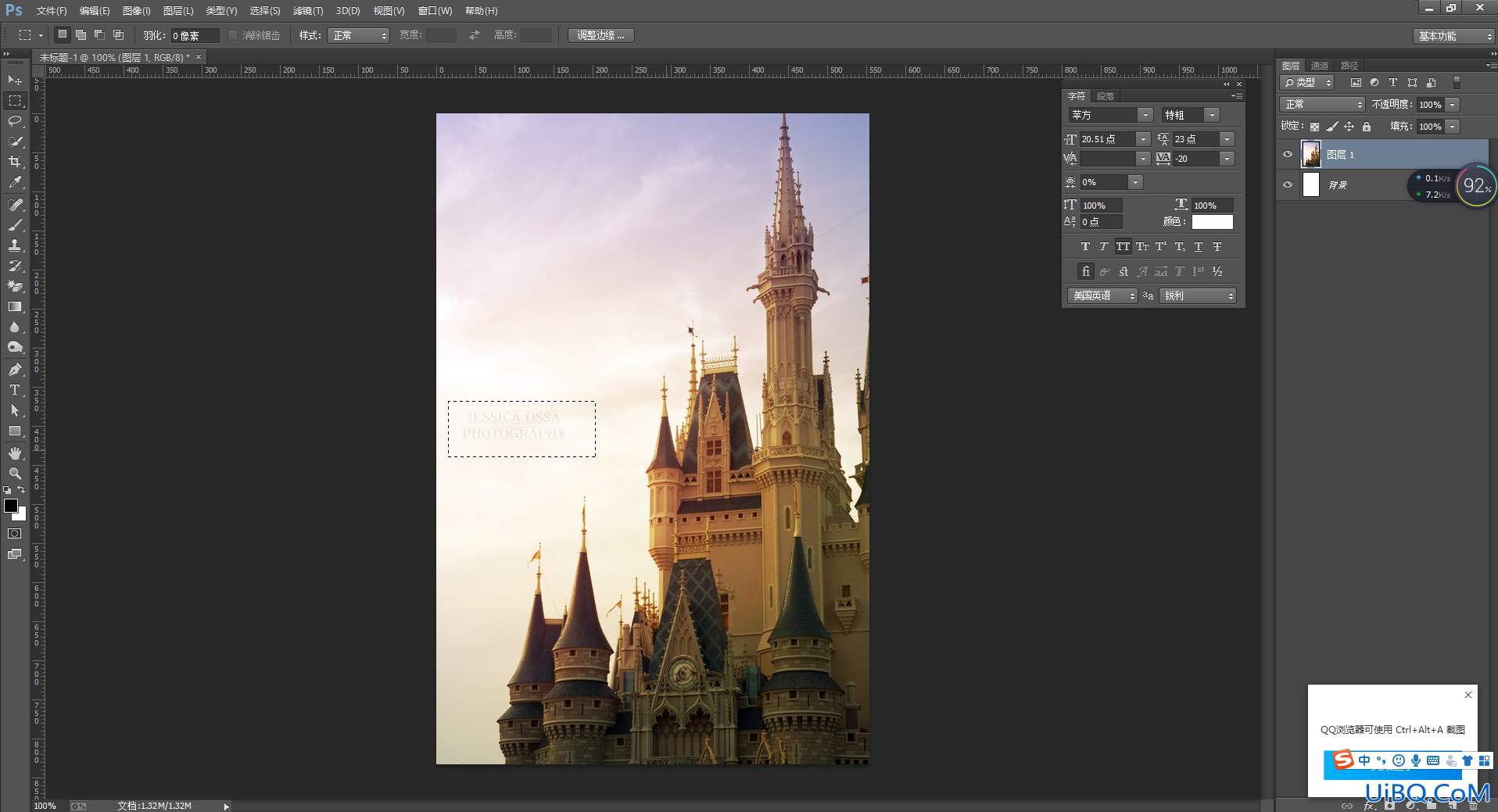Select the Lasso tool
The width and height of the screenshot is (1498, 812).
pos(15,121)
